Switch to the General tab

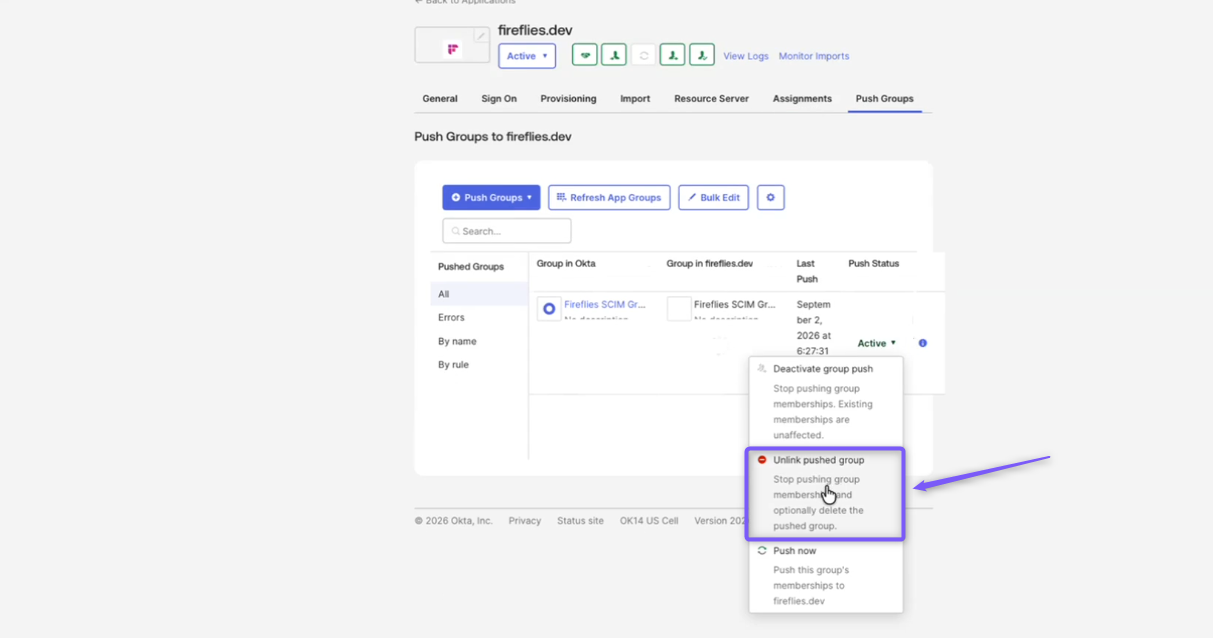tap(440, 99)
